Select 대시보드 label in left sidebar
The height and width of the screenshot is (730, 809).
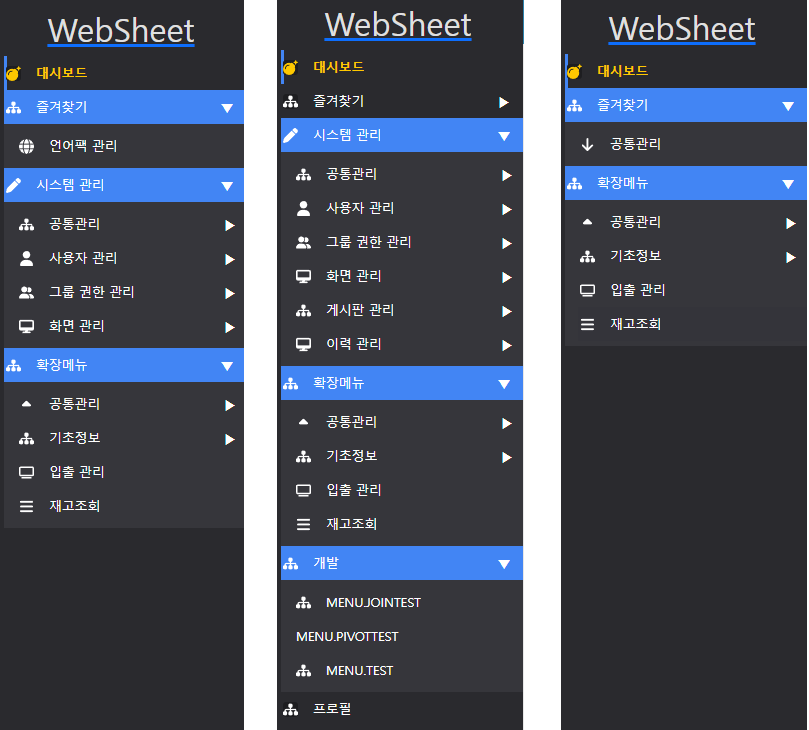click(x=61, y=73)
